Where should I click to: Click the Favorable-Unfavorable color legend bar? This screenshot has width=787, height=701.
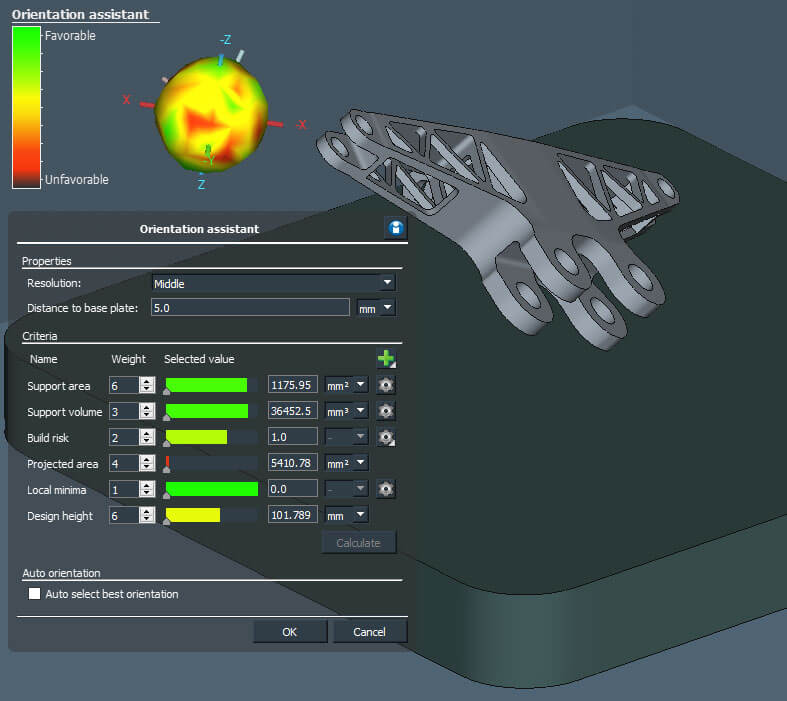click(26, 107)
